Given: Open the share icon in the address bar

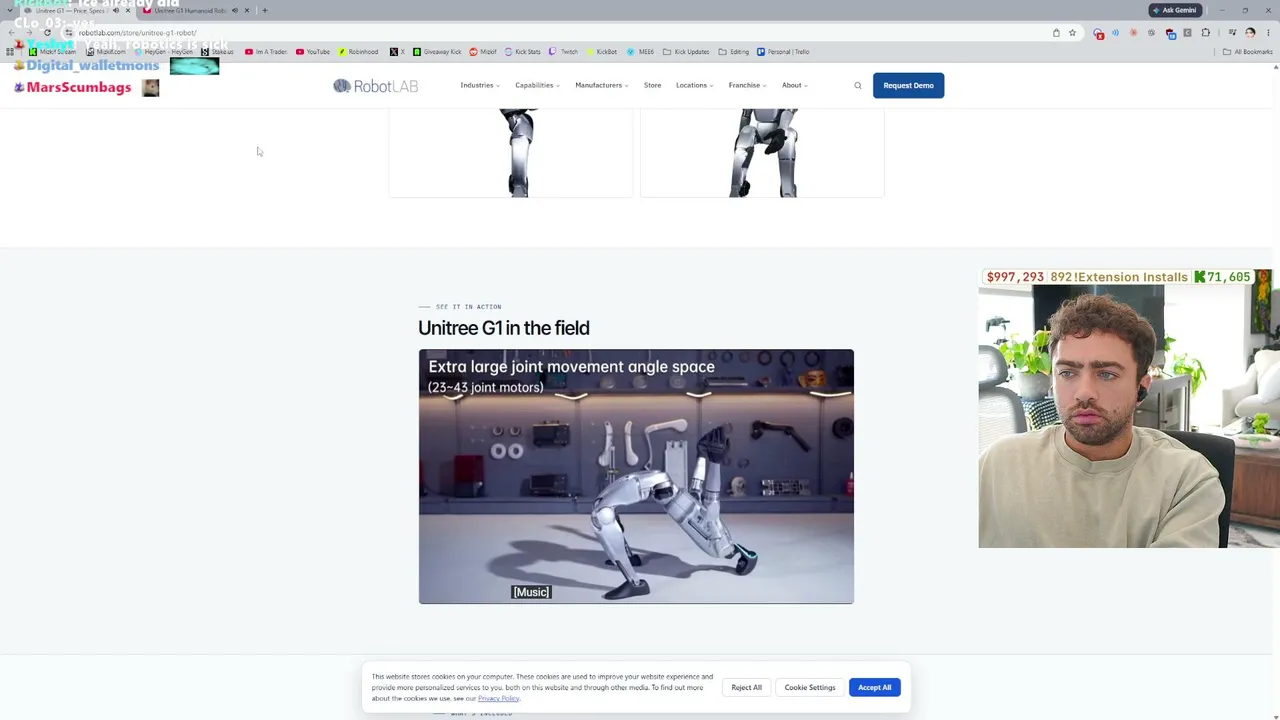Looking at the screenshot, I should pos(1056,33).
